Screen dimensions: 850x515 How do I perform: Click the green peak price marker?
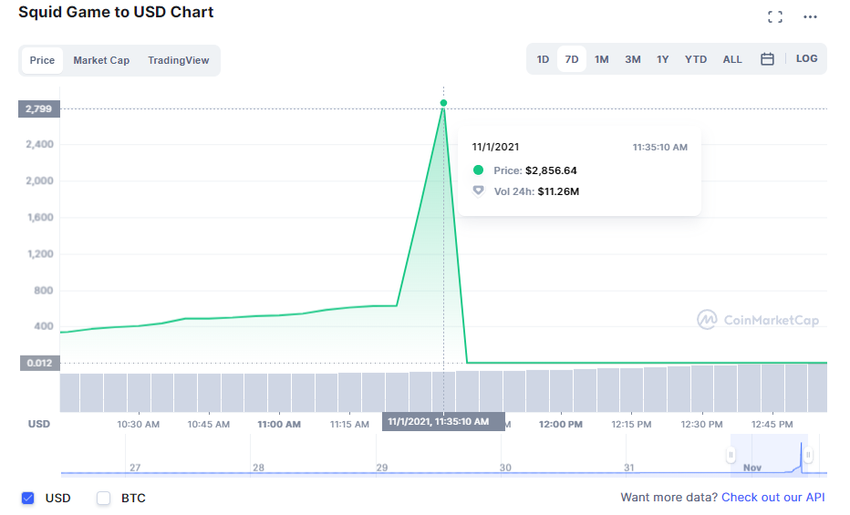pos(443,103)
